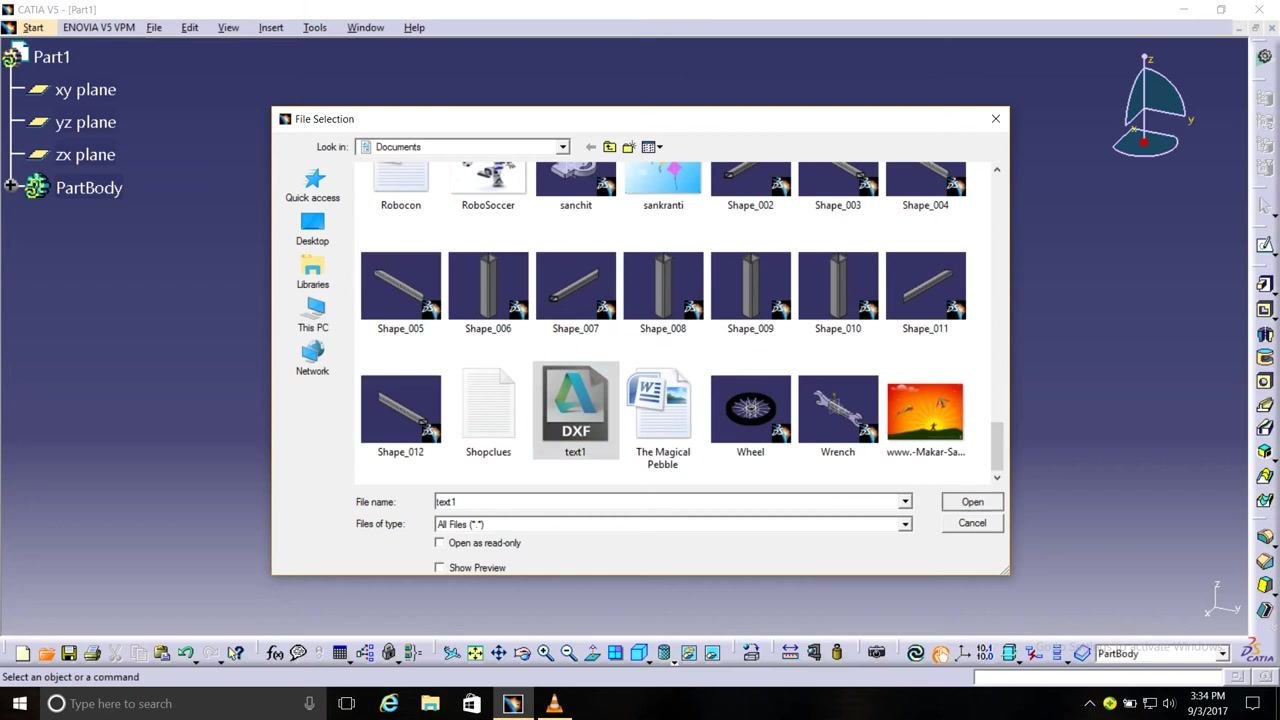Click the Capture camera icon

877,653
